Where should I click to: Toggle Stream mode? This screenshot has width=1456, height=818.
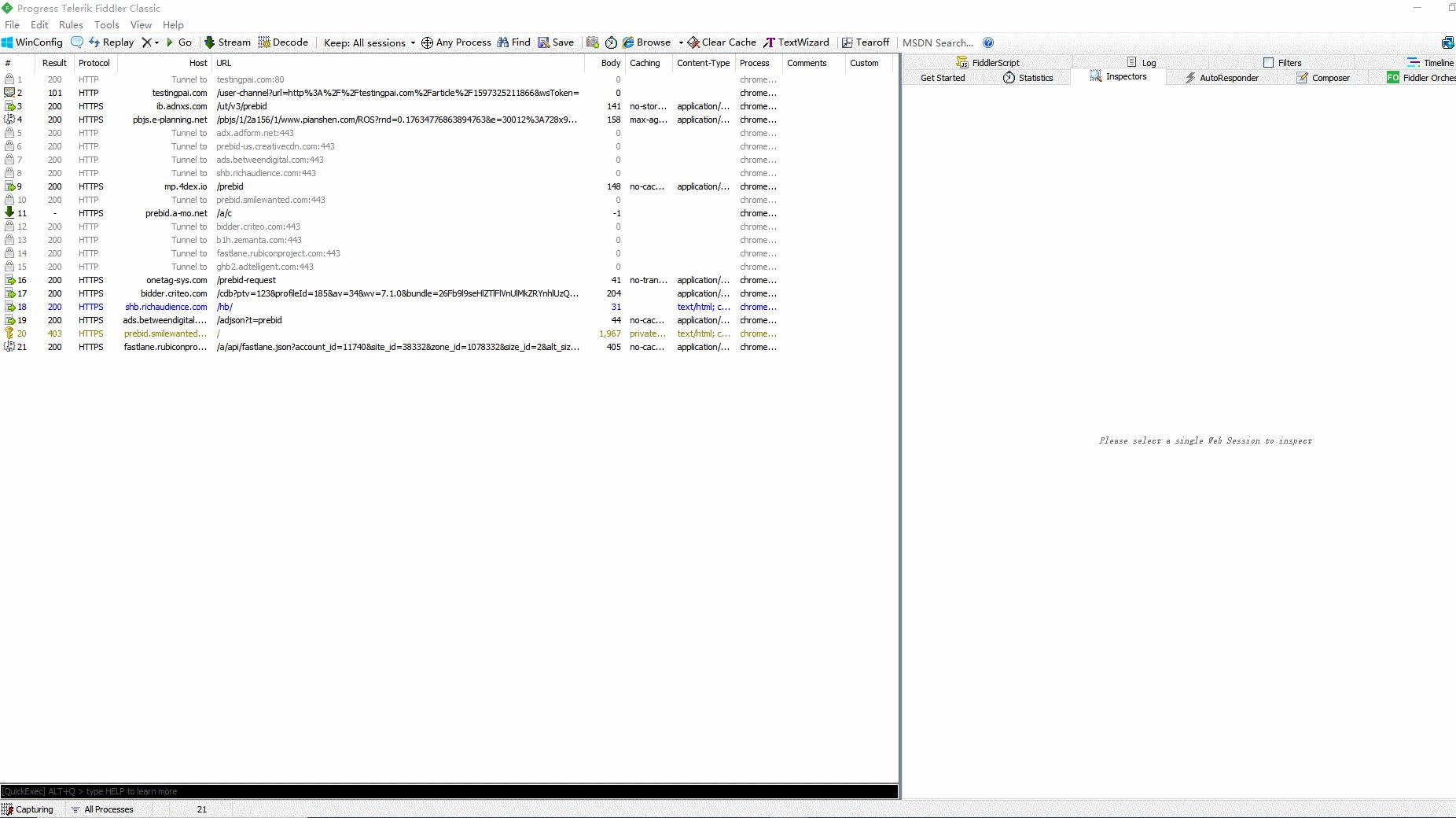pos(227,42)
